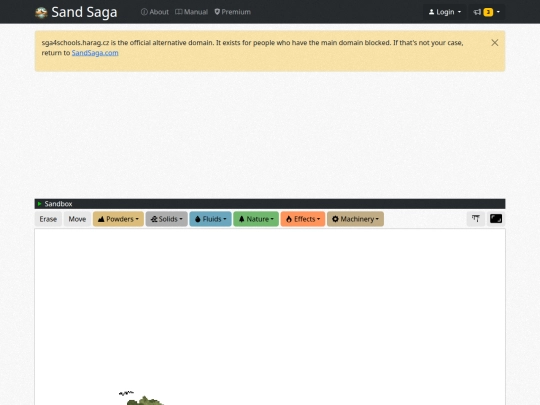Viewport: 540px width, 405px height.
Task: Follow the SandSaga.com link
Action: point(95,53)
